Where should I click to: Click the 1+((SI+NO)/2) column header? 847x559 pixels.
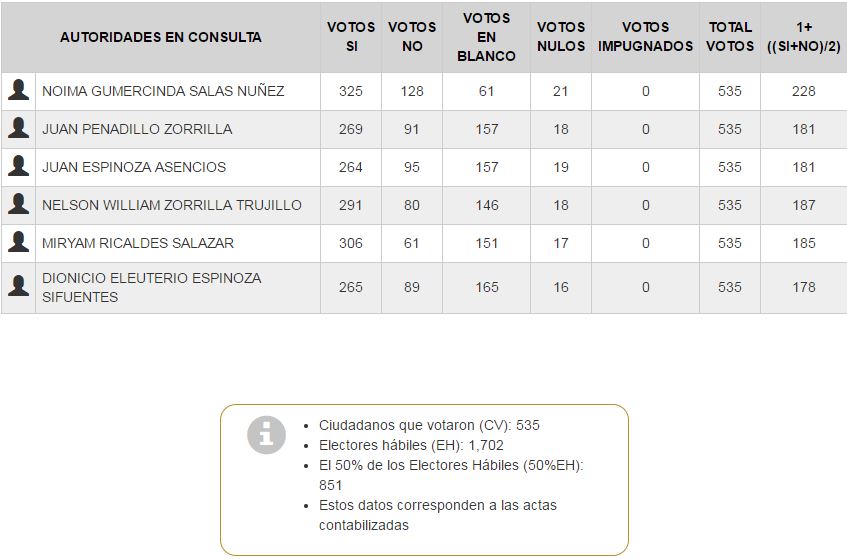click(x=803, y=37)
